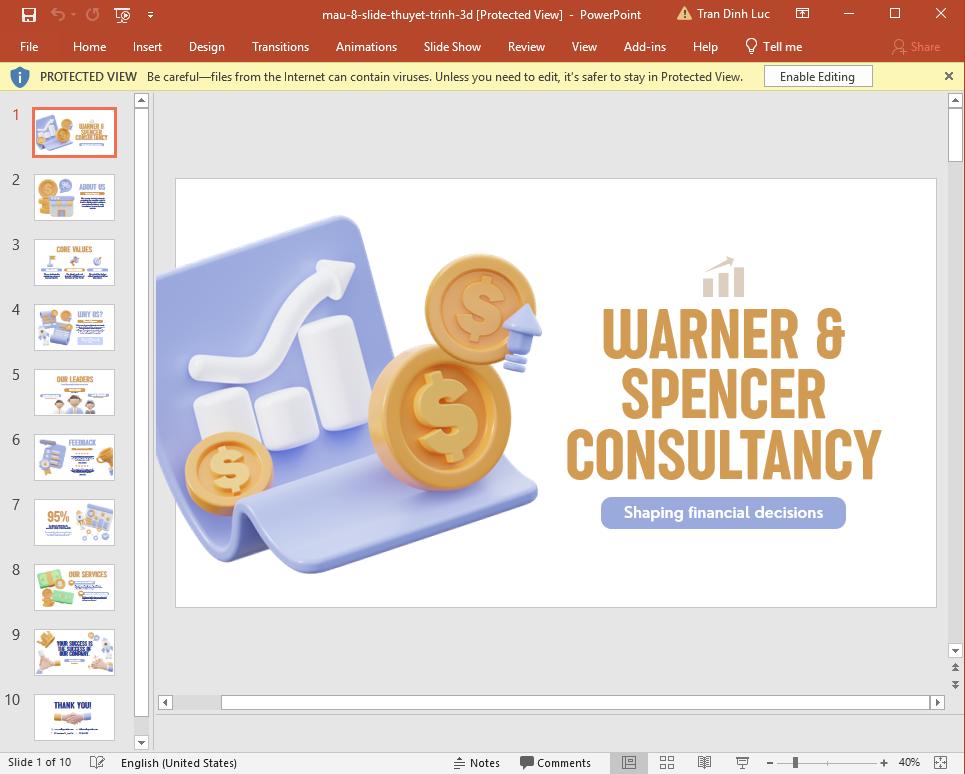Run spell check from the status bar
Viewport: 965px width, 774px height.
click(95, 762)
